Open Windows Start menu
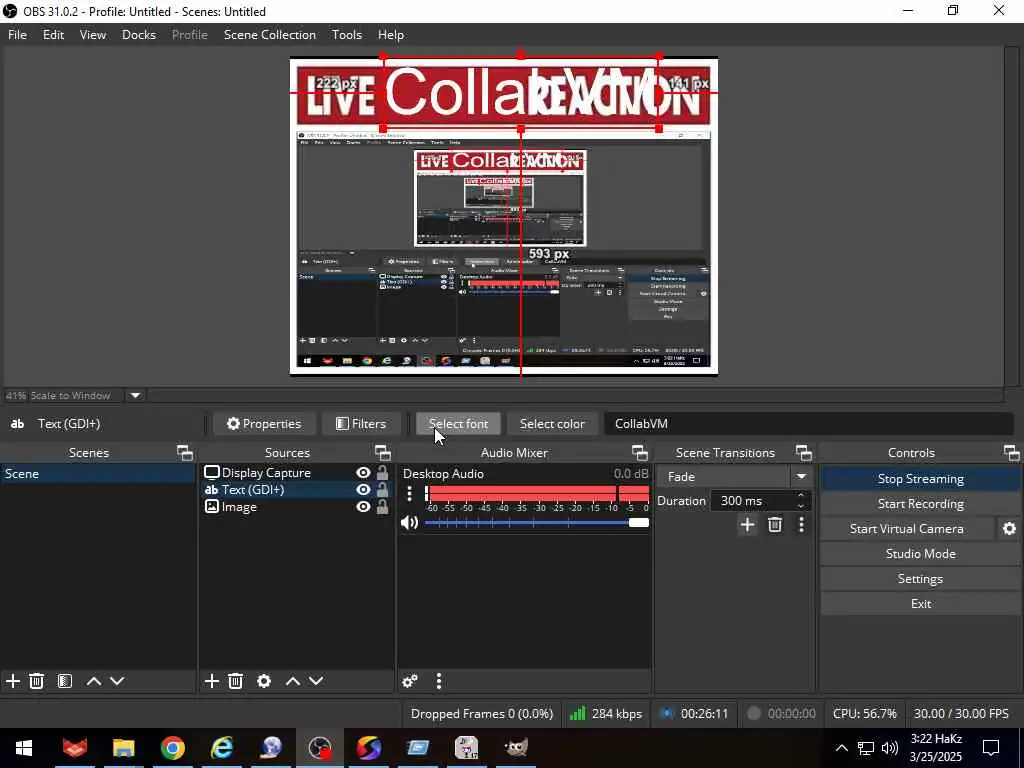Viewport: 1024px width, 768px height. pyautogui.click(x=24, y=748)
